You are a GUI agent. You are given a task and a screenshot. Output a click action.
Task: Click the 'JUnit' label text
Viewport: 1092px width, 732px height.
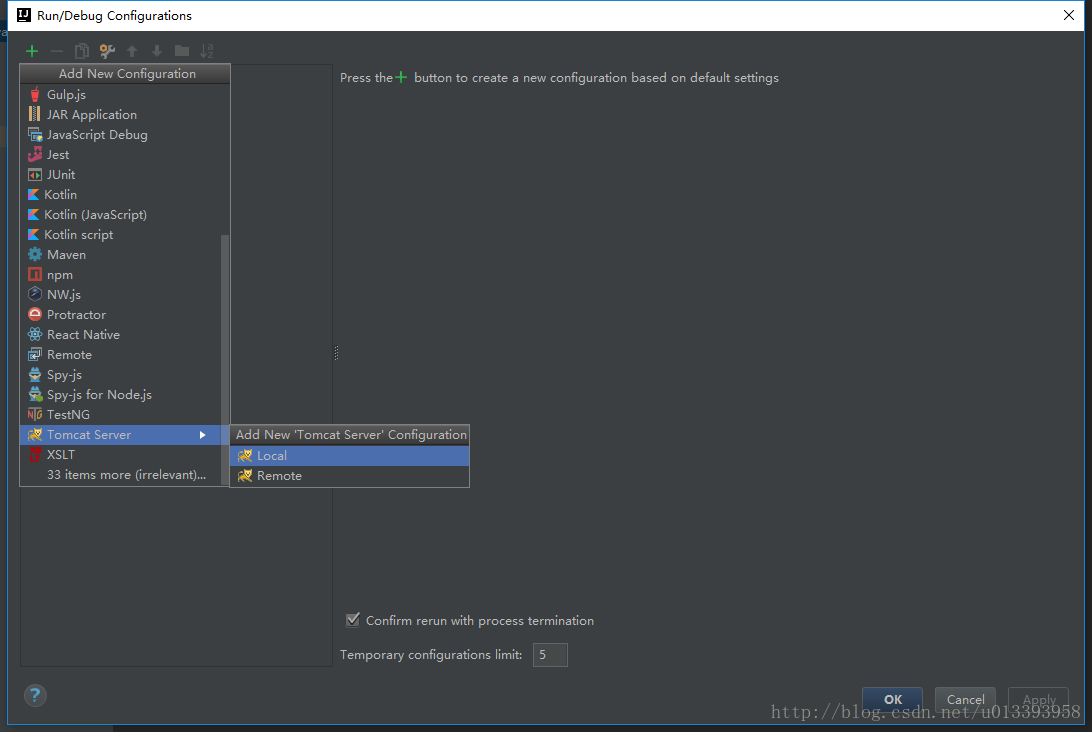(61, 175)
